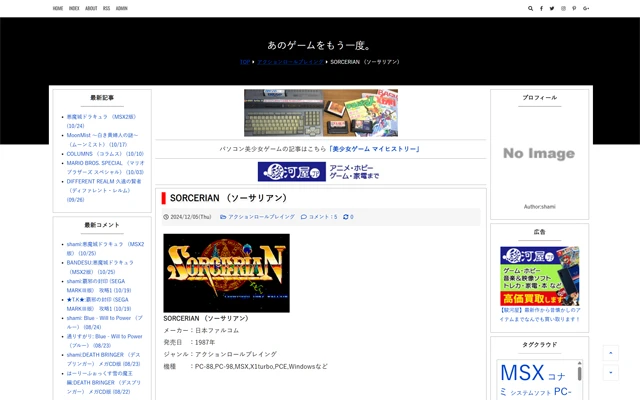Go to the ABOUT page

[91, 8]
